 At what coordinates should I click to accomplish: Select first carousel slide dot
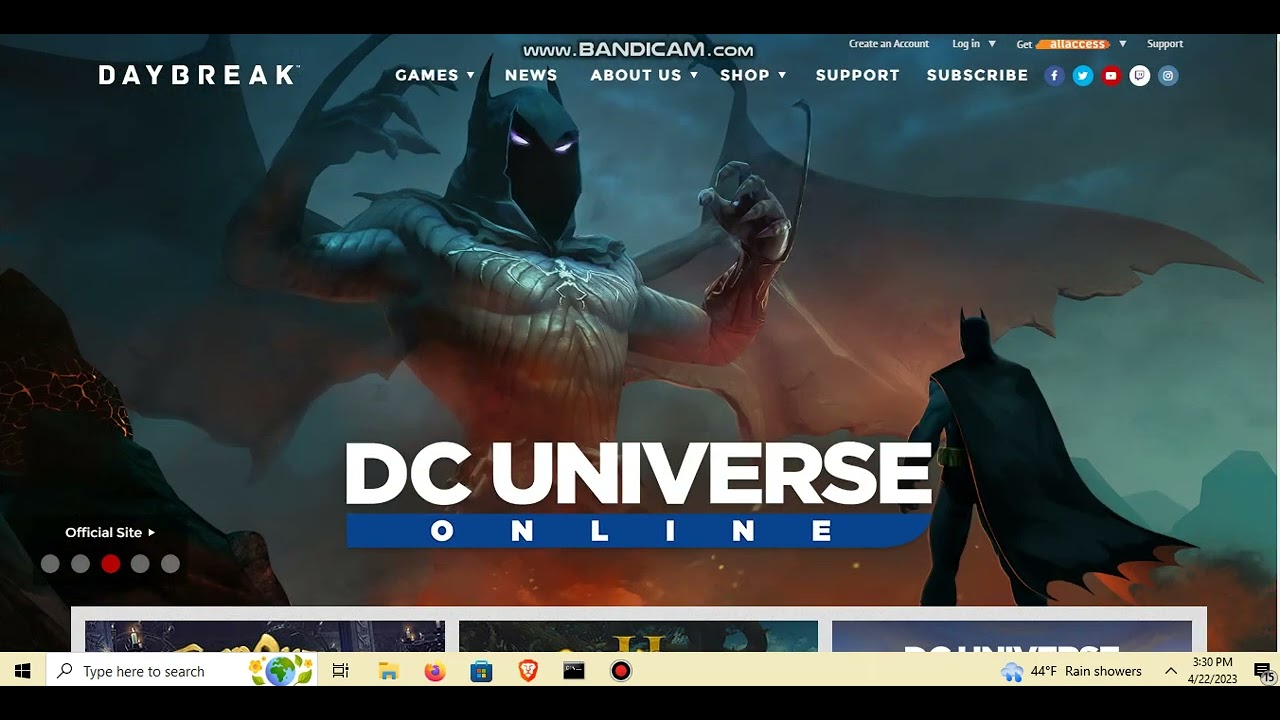[50, 564]
